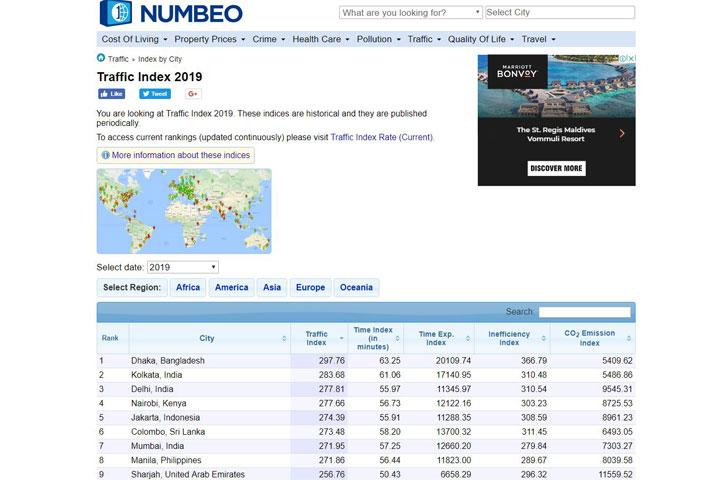Select the Oceania region tab
Viewport: 720px width, 480px height.
[x=356, y=288]
